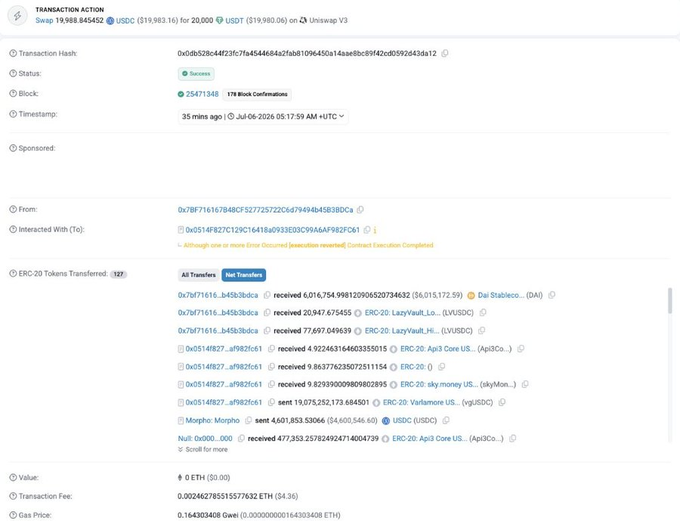Image resolution: width=680 pixels, height=521 pixels.
Task: Open the From address 0x7BF716167B48 link
Action: tap(265, 210)
